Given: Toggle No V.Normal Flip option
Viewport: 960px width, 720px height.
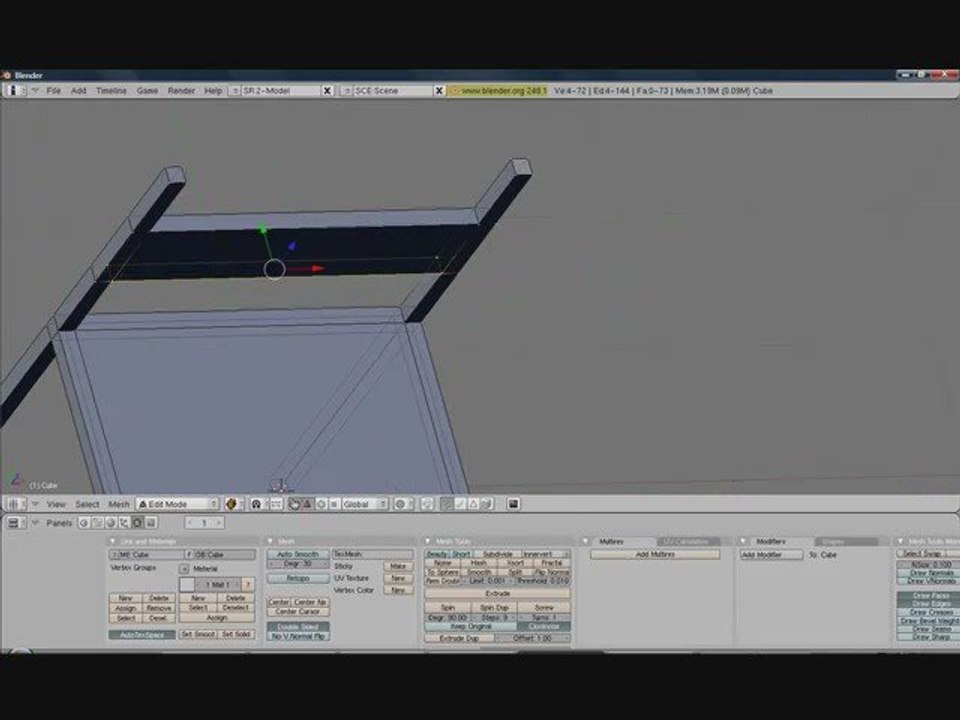Looking at the screenshot, I should click(298, 636).
